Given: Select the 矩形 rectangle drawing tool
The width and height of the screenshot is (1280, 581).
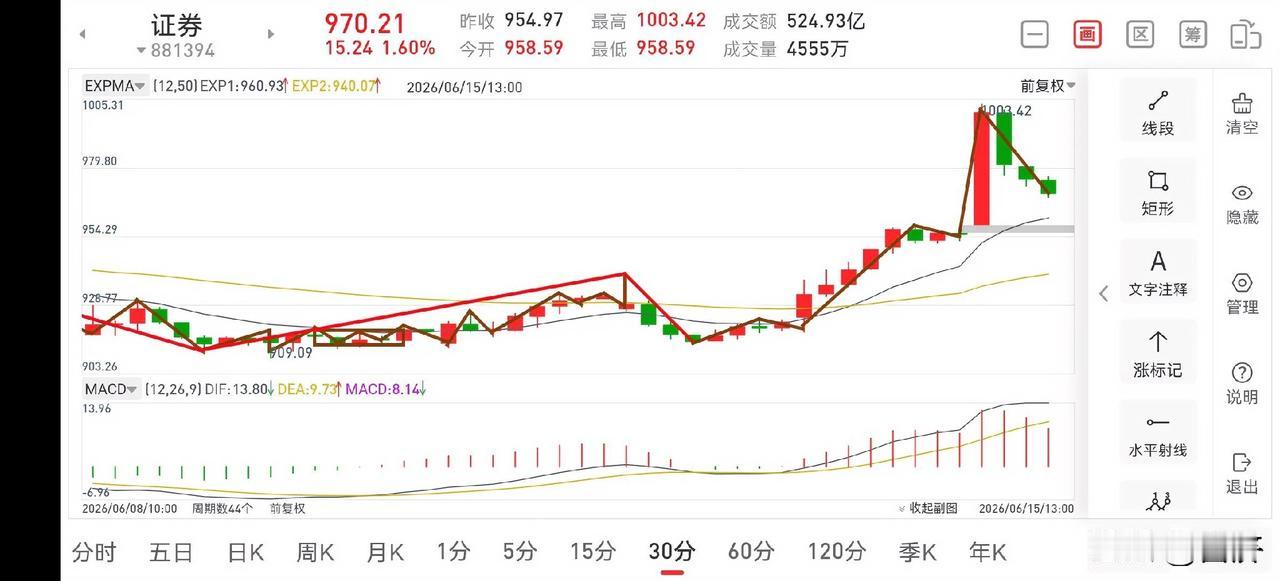Looking at the screenshot, I should (x=1158, y=193).
